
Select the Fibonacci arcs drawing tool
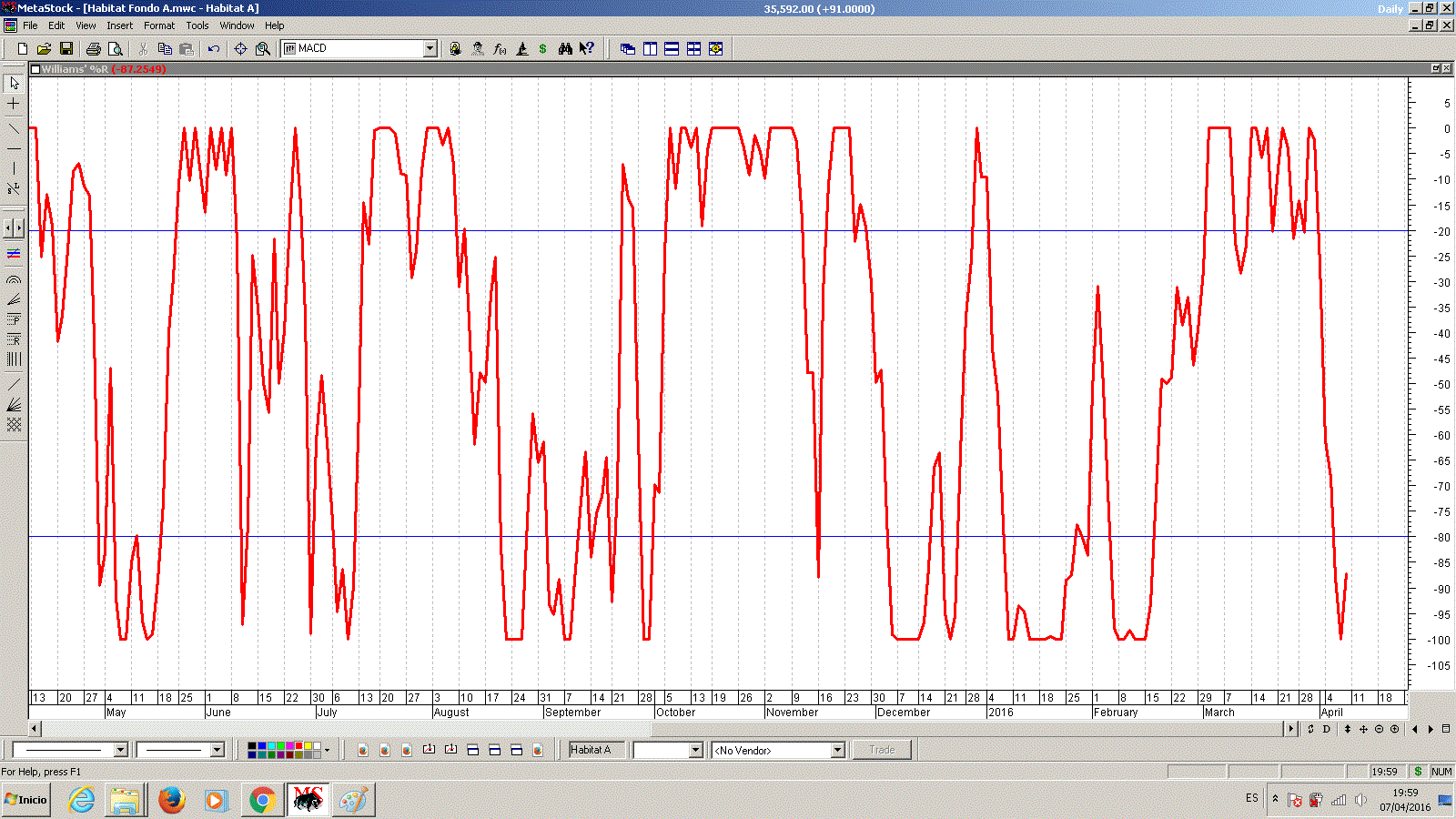click(14, 280)
